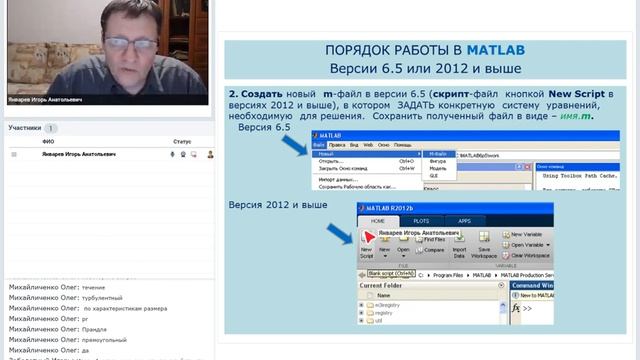Click chat message 'Прандтля'
This screenshot has width=640, height=360.
point(94,329)
